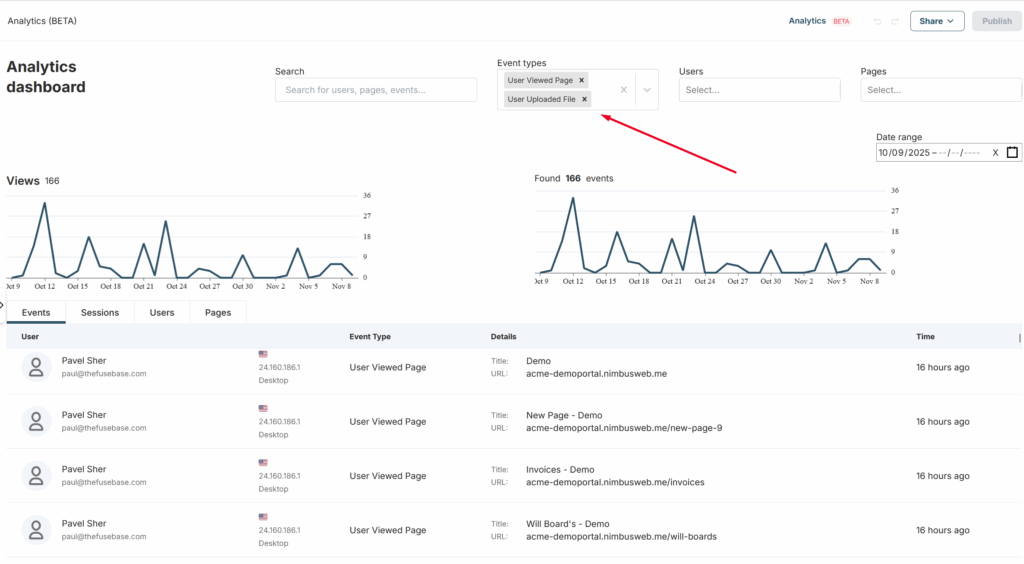Screen dimensions: 1024x564
Task: Clear the date range with X
Action: pyautogui.click(x=995, y=152)
